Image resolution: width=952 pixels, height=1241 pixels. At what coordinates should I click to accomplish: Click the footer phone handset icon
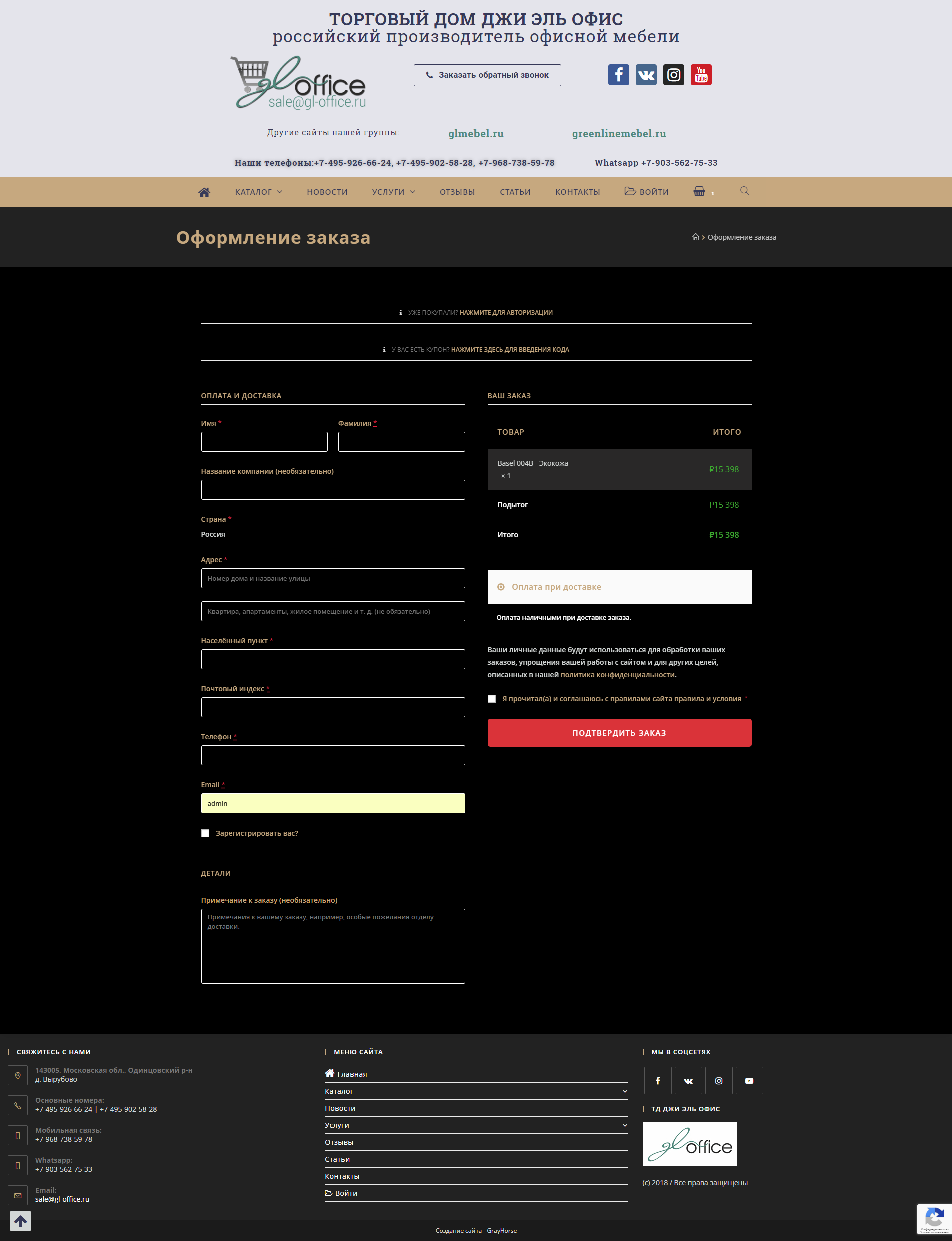tap(18, 1105)
